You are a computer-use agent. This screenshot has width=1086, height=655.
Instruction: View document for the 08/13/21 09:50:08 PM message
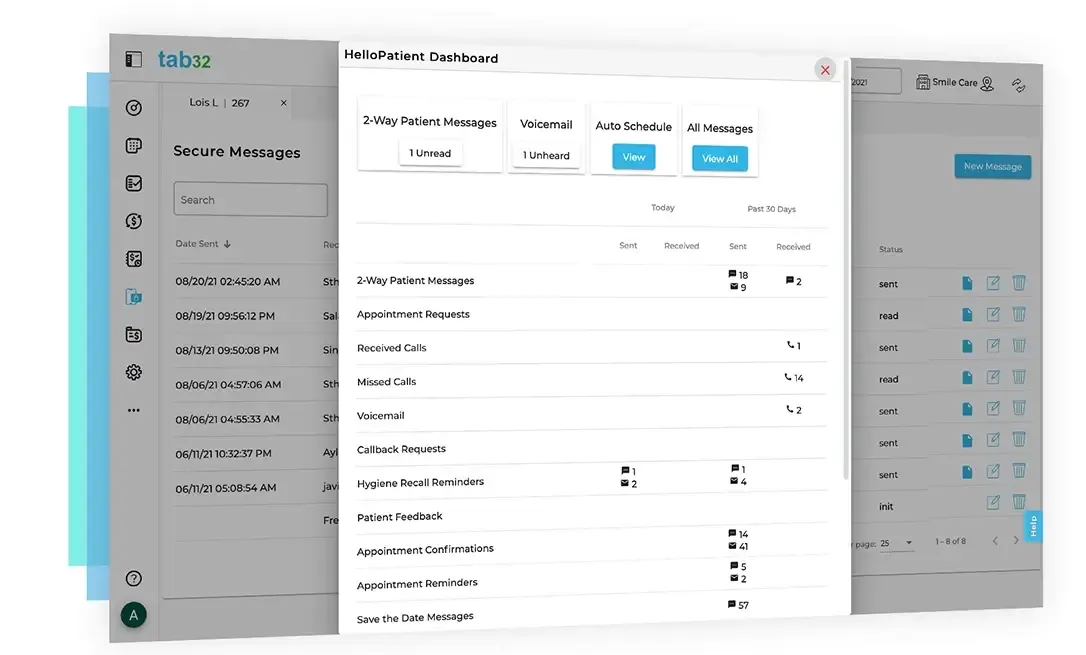[967, 346]
